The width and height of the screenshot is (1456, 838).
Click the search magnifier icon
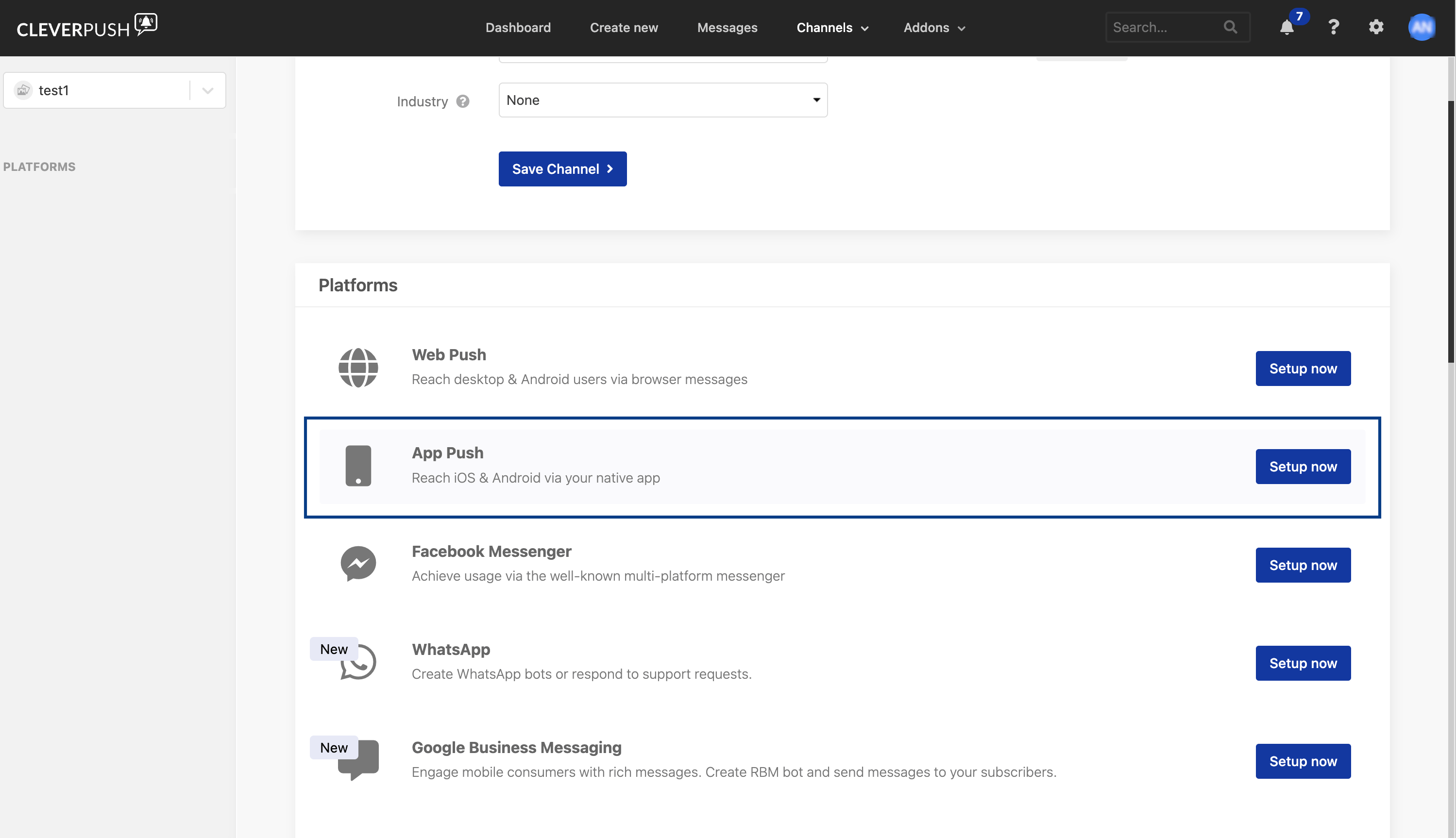click(1230, 27)
